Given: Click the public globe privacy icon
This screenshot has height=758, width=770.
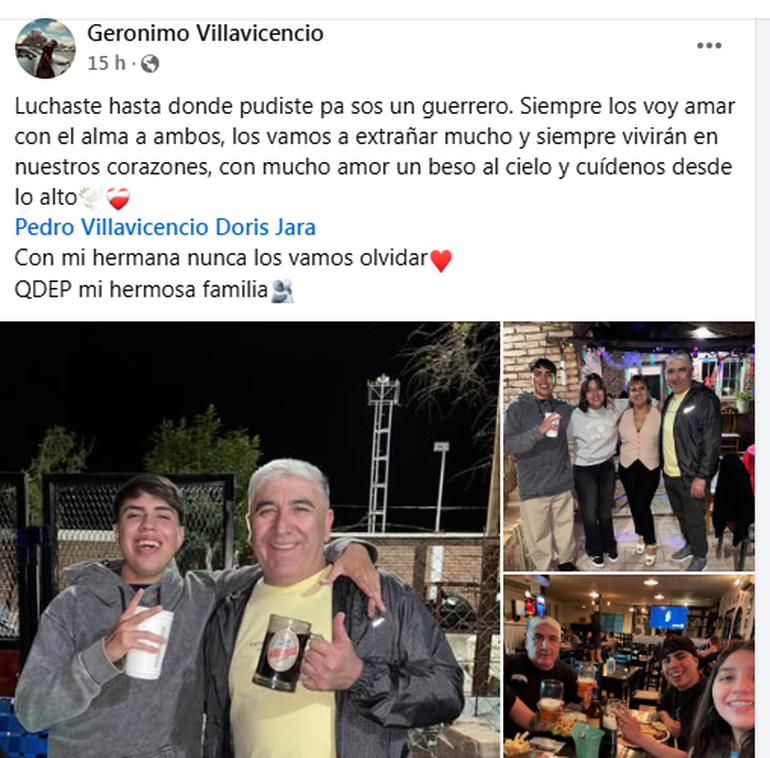Looking at the screenshot, I should click(150, 63).
